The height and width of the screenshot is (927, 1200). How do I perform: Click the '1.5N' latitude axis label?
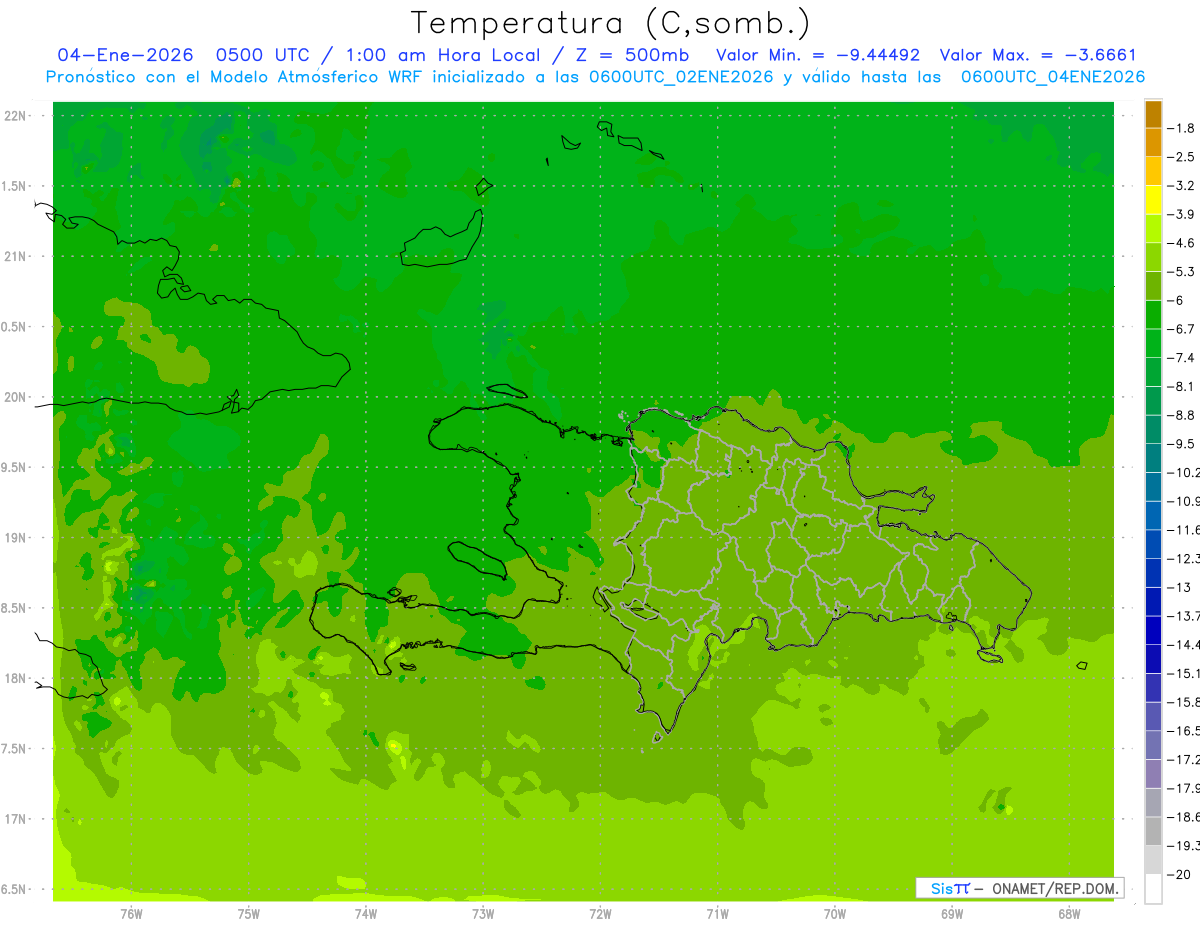pos(16,186)
